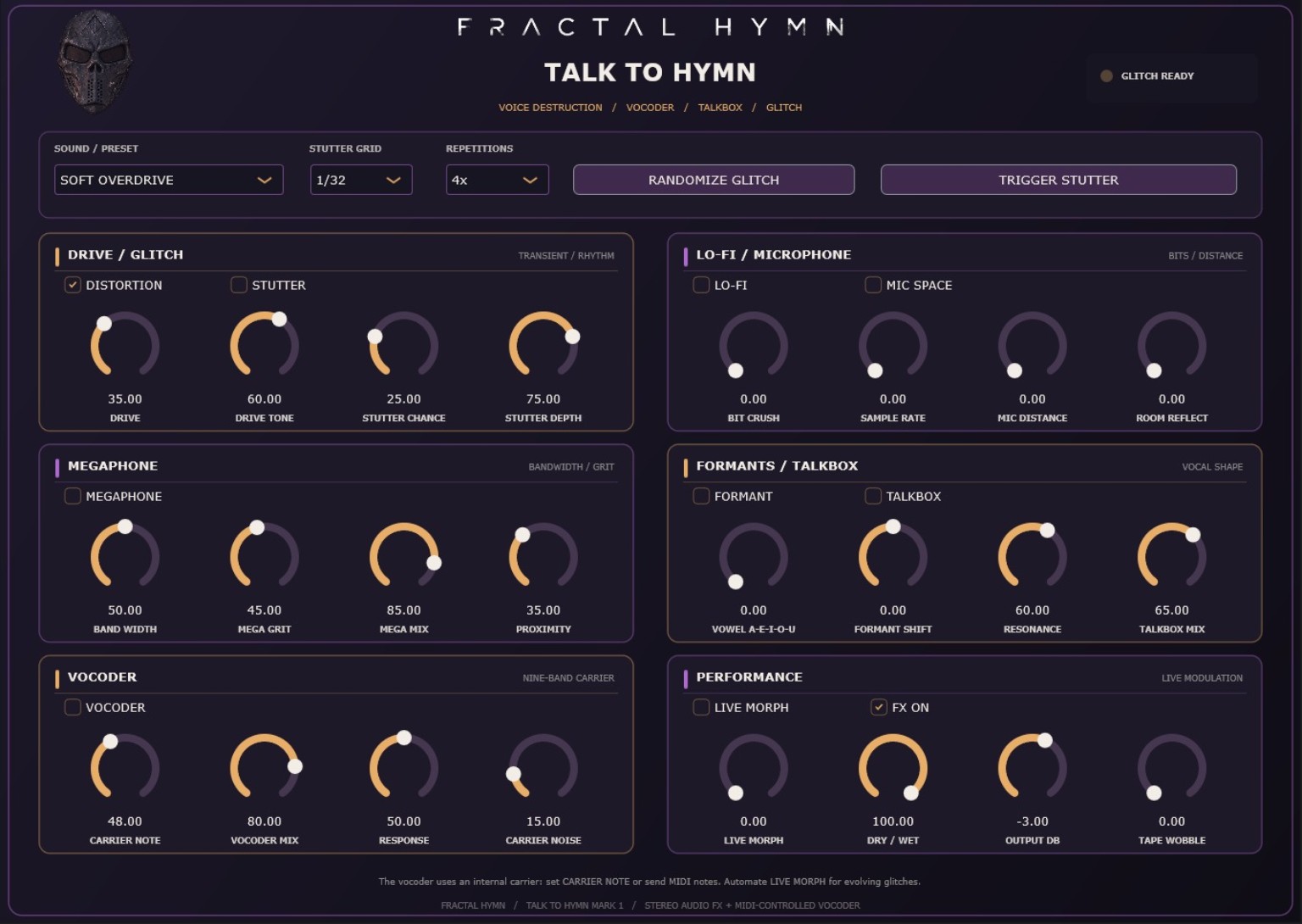1302x924 pixels.
Task: Open the Repetitions dropdown
Action: click(498, 180)
